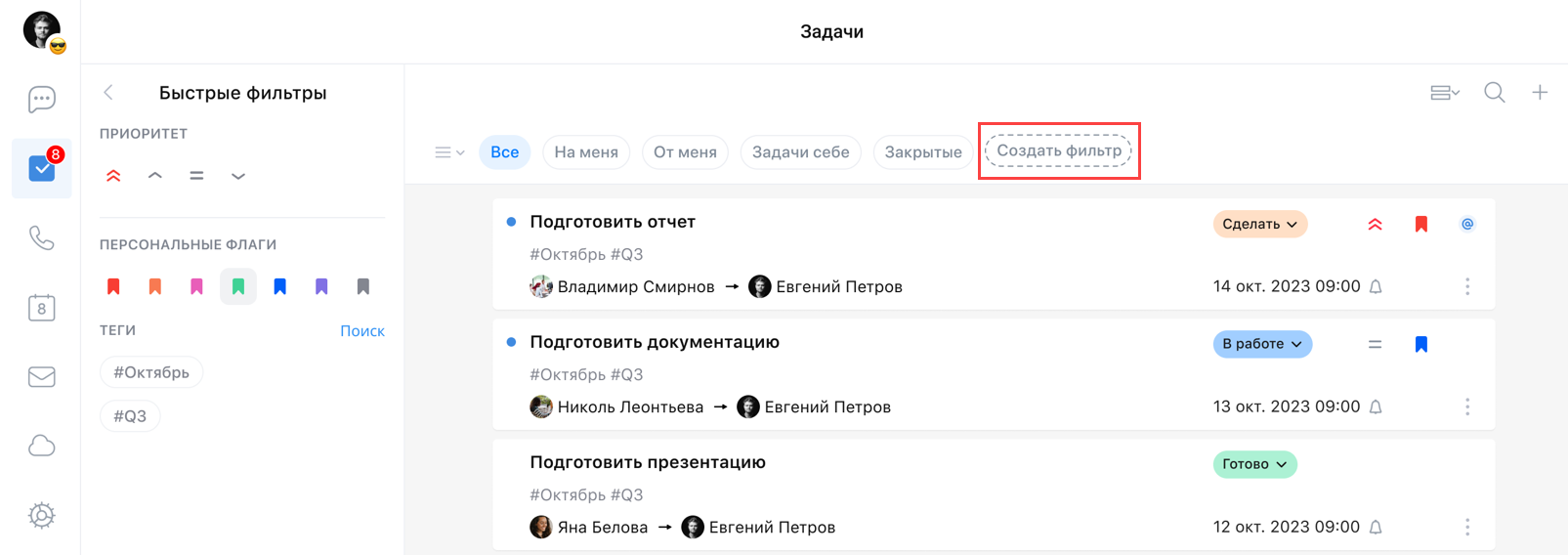This screenshot has height=555, width=1568.
Task: Select the "#Октябрь" tag chip
Action: (151, 372)
